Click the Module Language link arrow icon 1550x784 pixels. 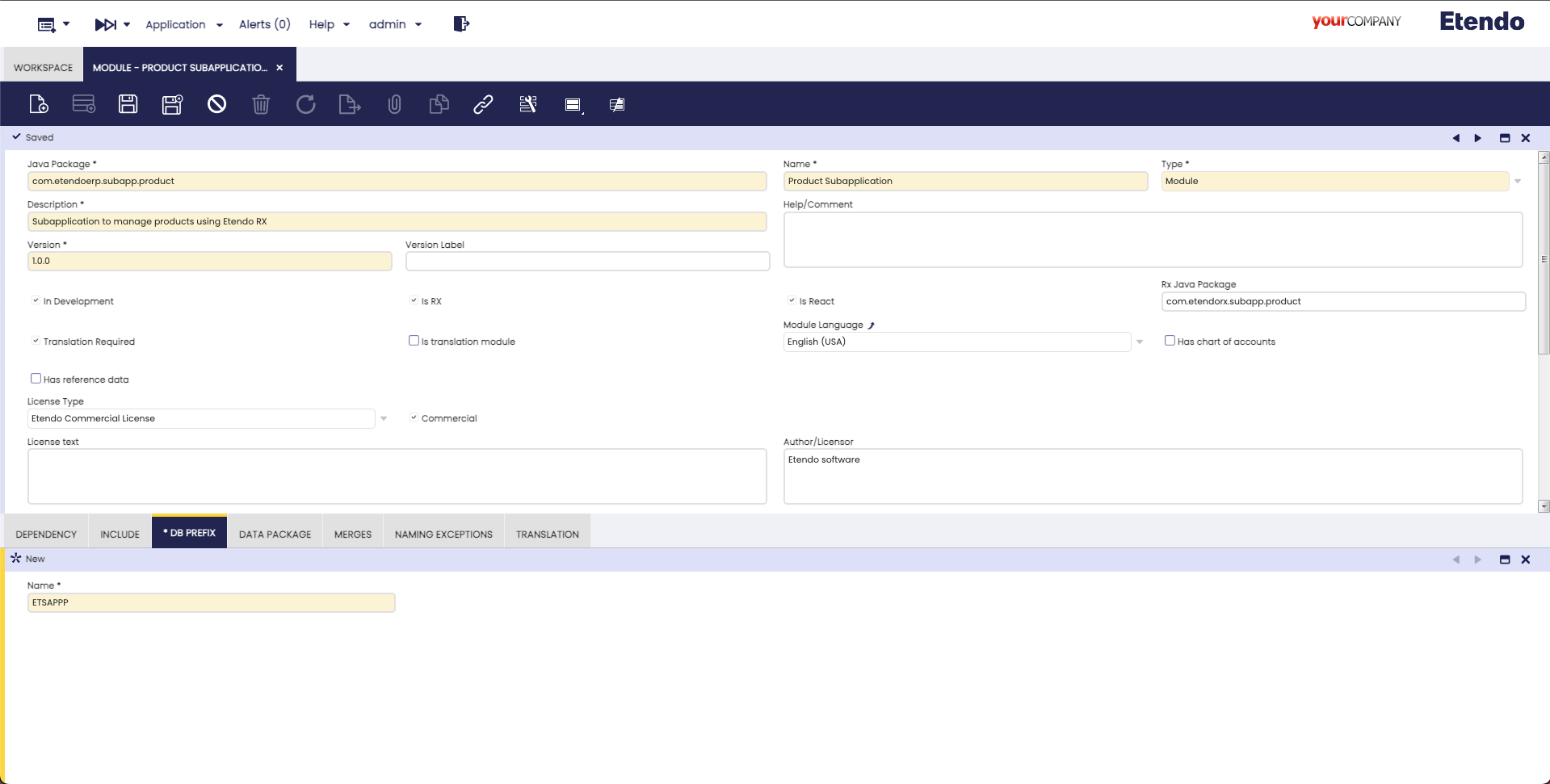point(872,325)
